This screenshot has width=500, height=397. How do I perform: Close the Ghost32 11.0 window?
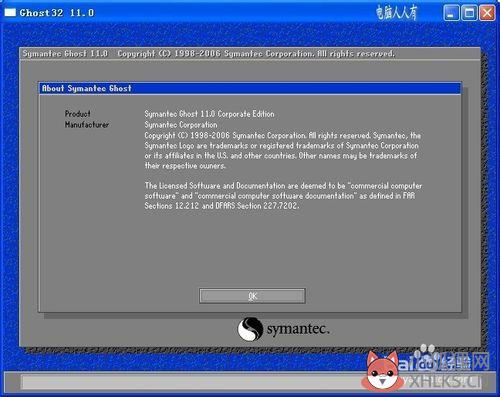(x=487, y=13)
